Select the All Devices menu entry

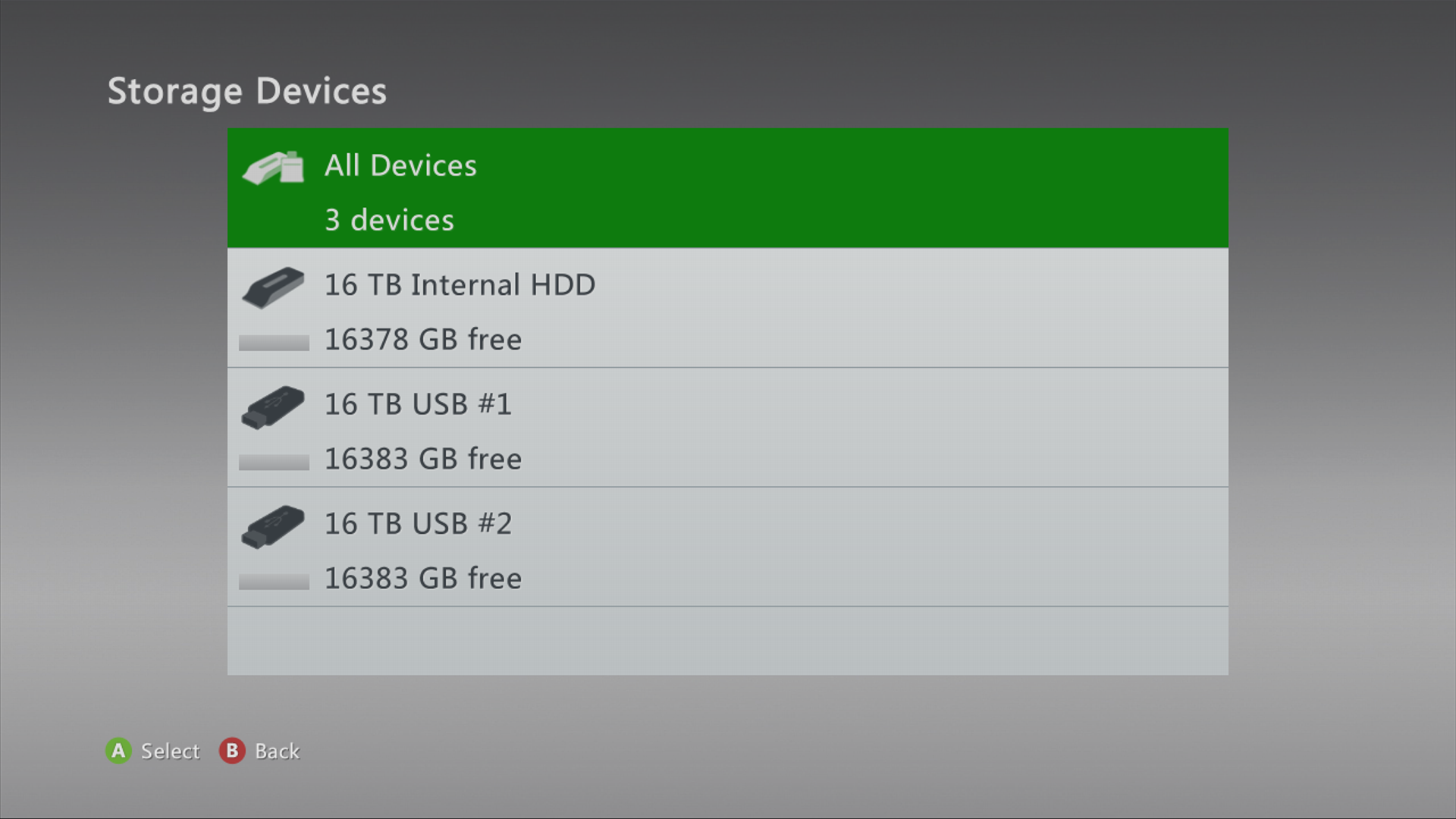tap(728, 188)
